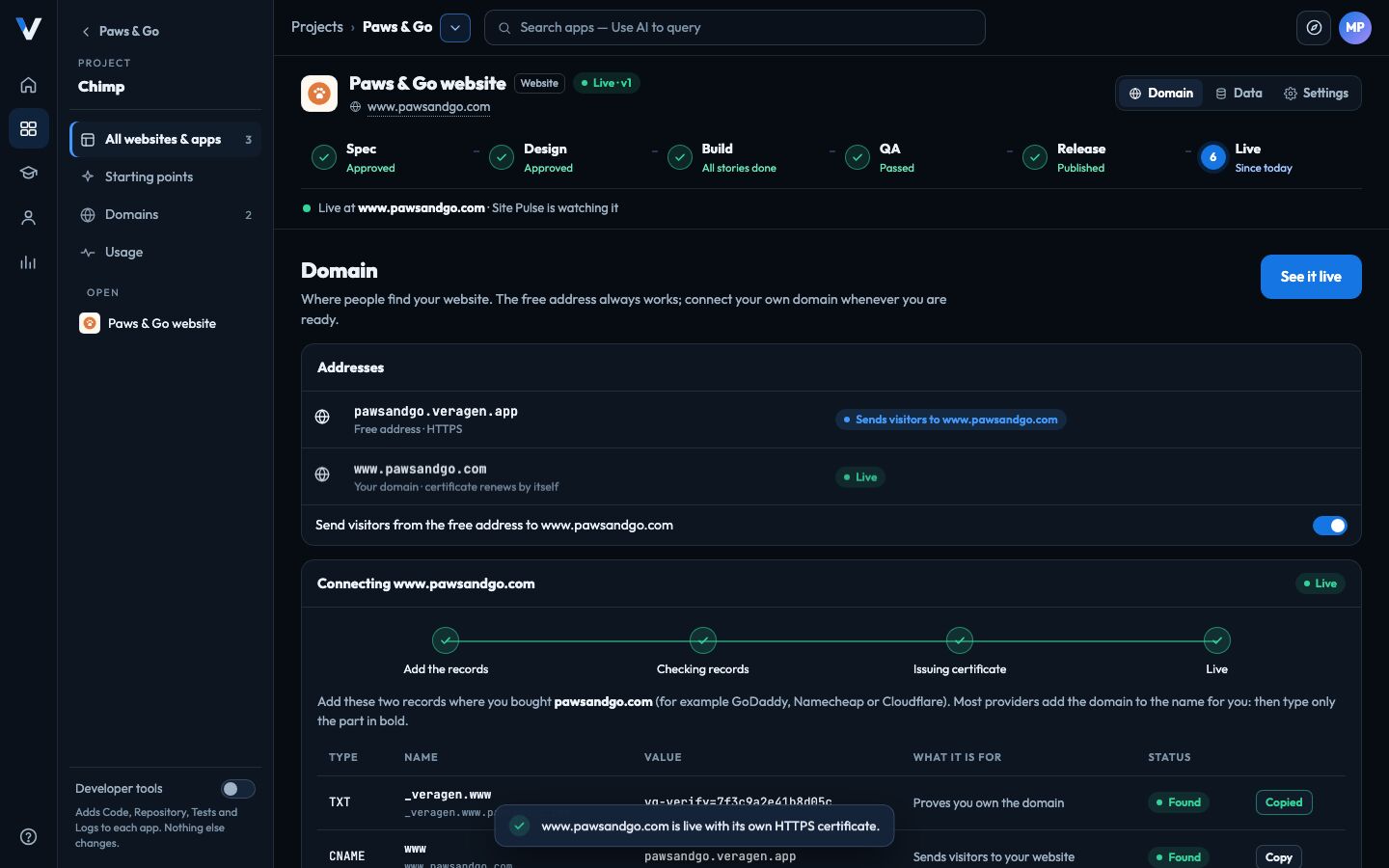The image size is (1389, 868).
Task: Expand the Paws & Go project dropdown
Action: [455, 28]
